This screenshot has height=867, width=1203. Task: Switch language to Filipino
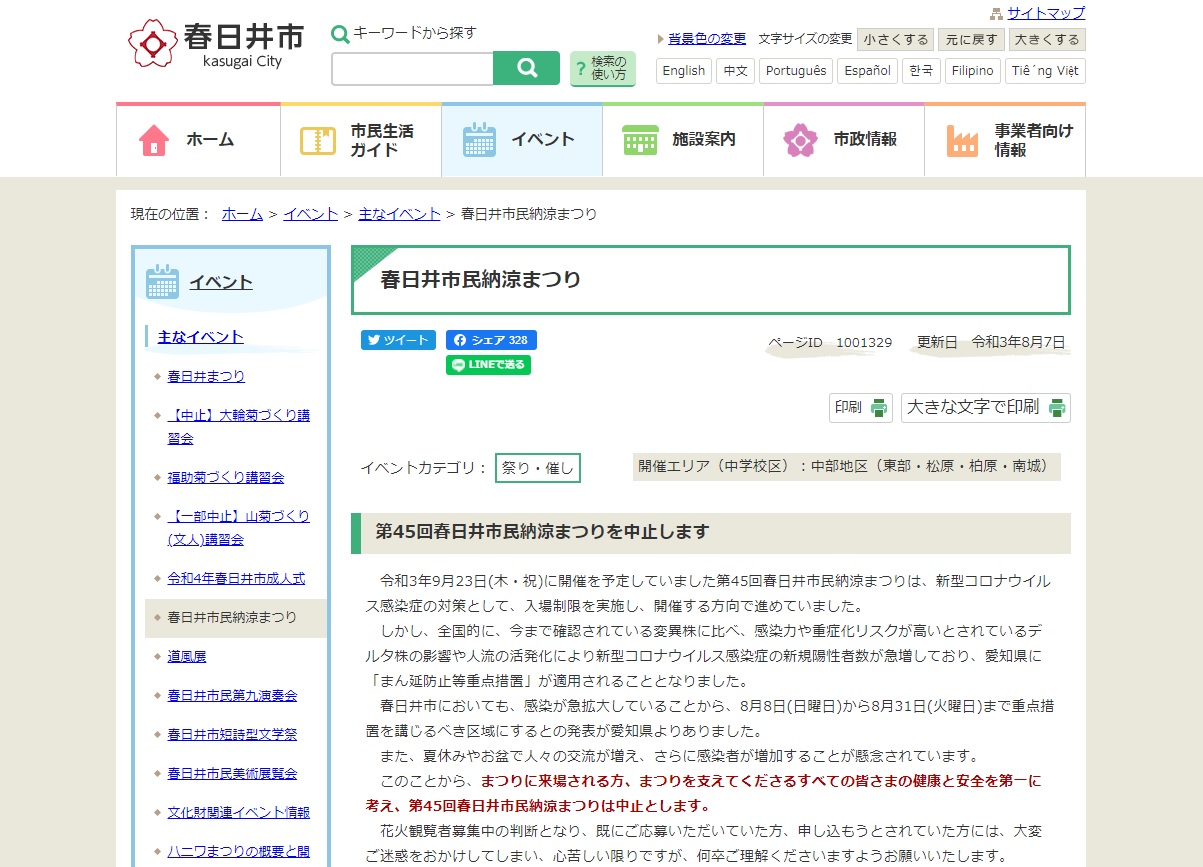973,71
